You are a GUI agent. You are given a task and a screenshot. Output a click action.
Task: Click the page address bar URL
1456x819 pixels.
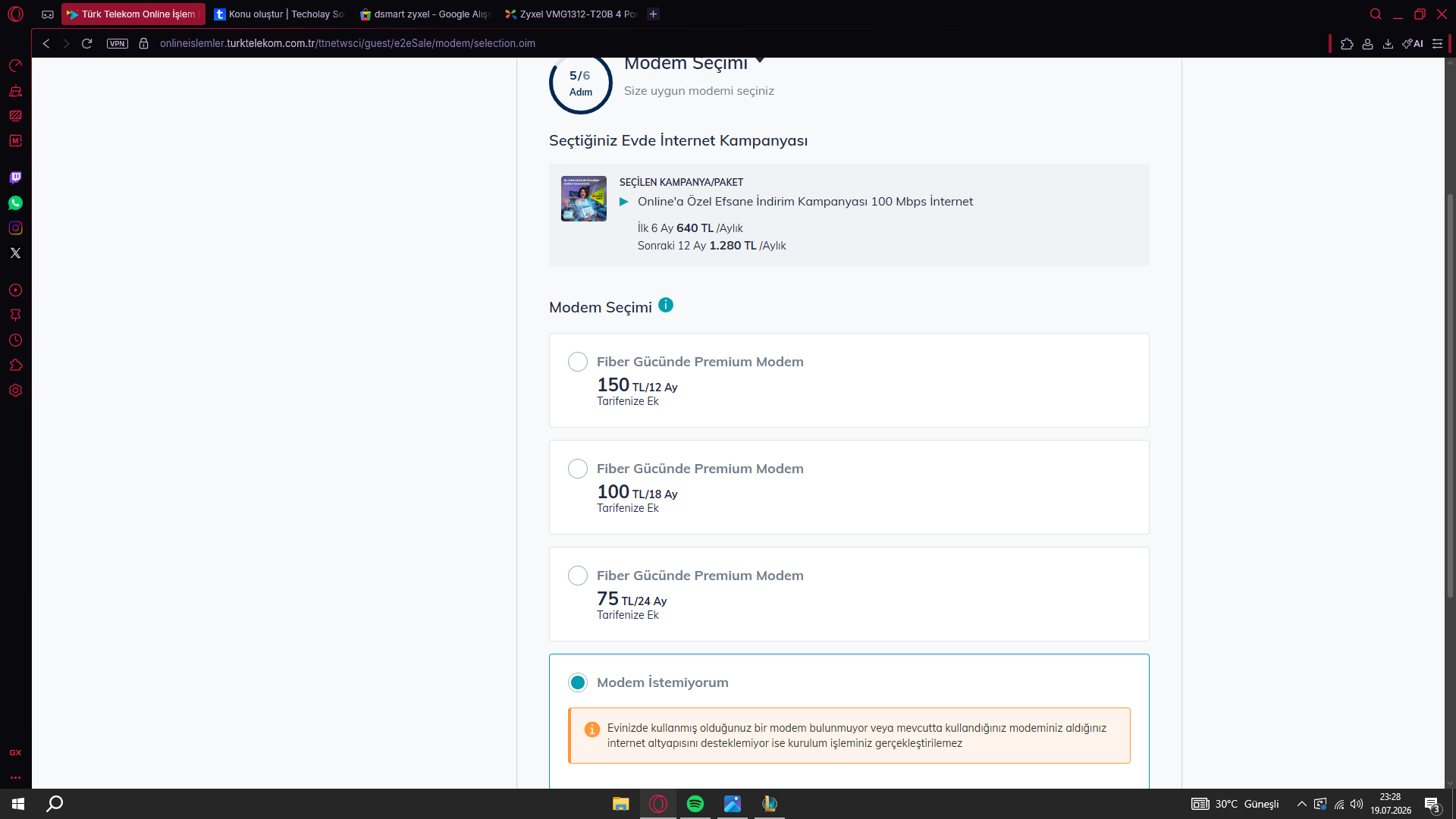click(347, 43)
